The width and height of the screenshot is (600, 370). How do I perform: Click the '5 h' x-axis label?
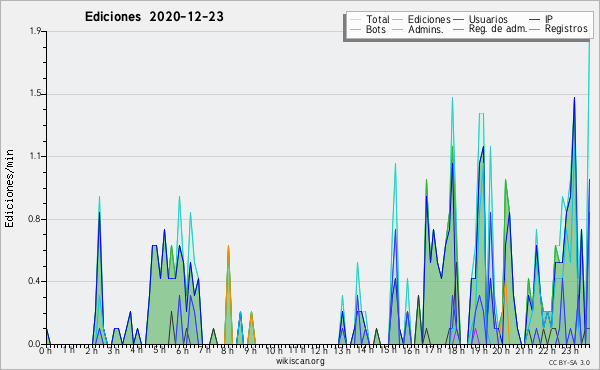point(159,350)
